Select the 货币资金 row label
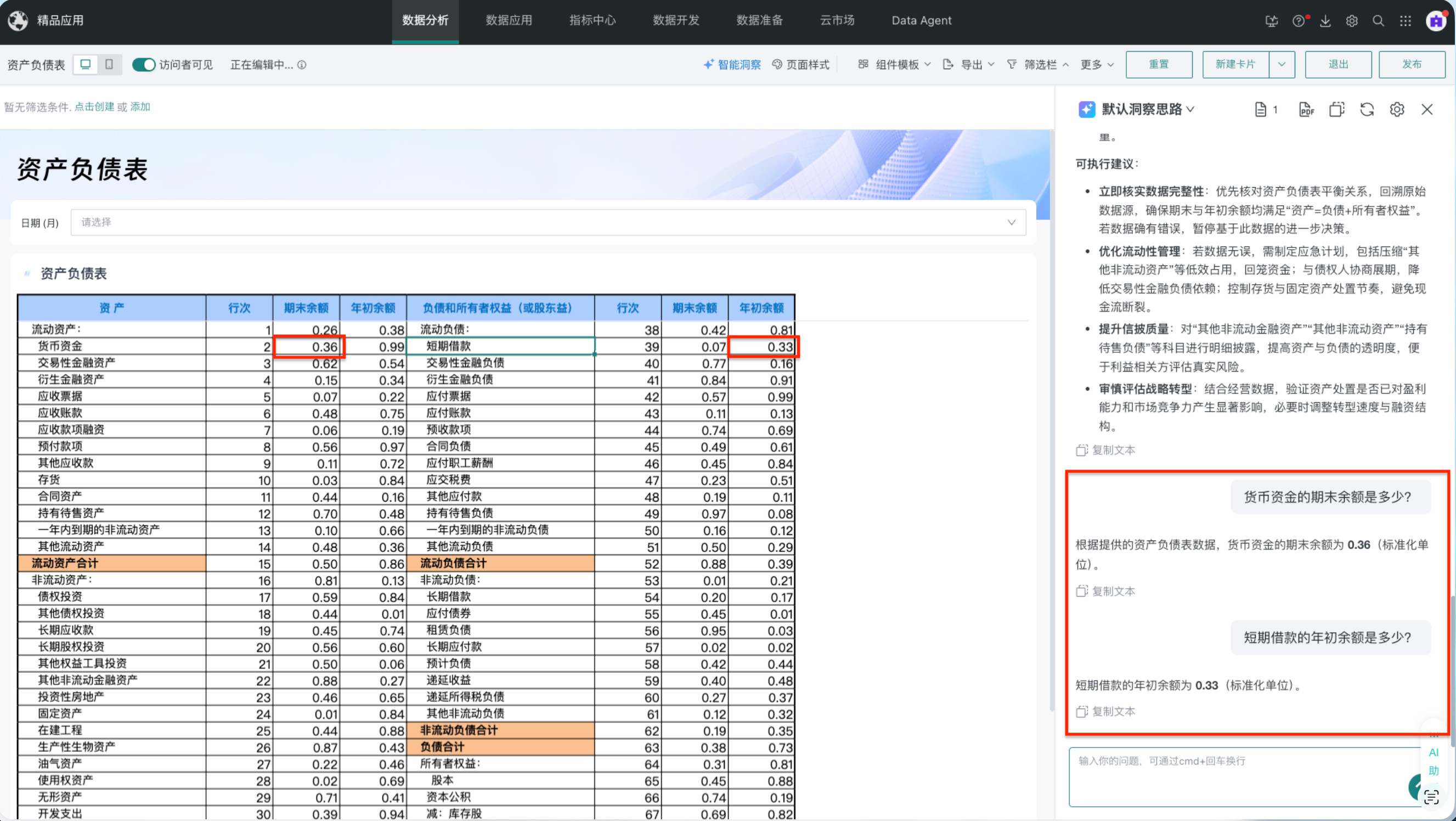The width and height of the screenshot is (1456, 821). click(60, 346)
